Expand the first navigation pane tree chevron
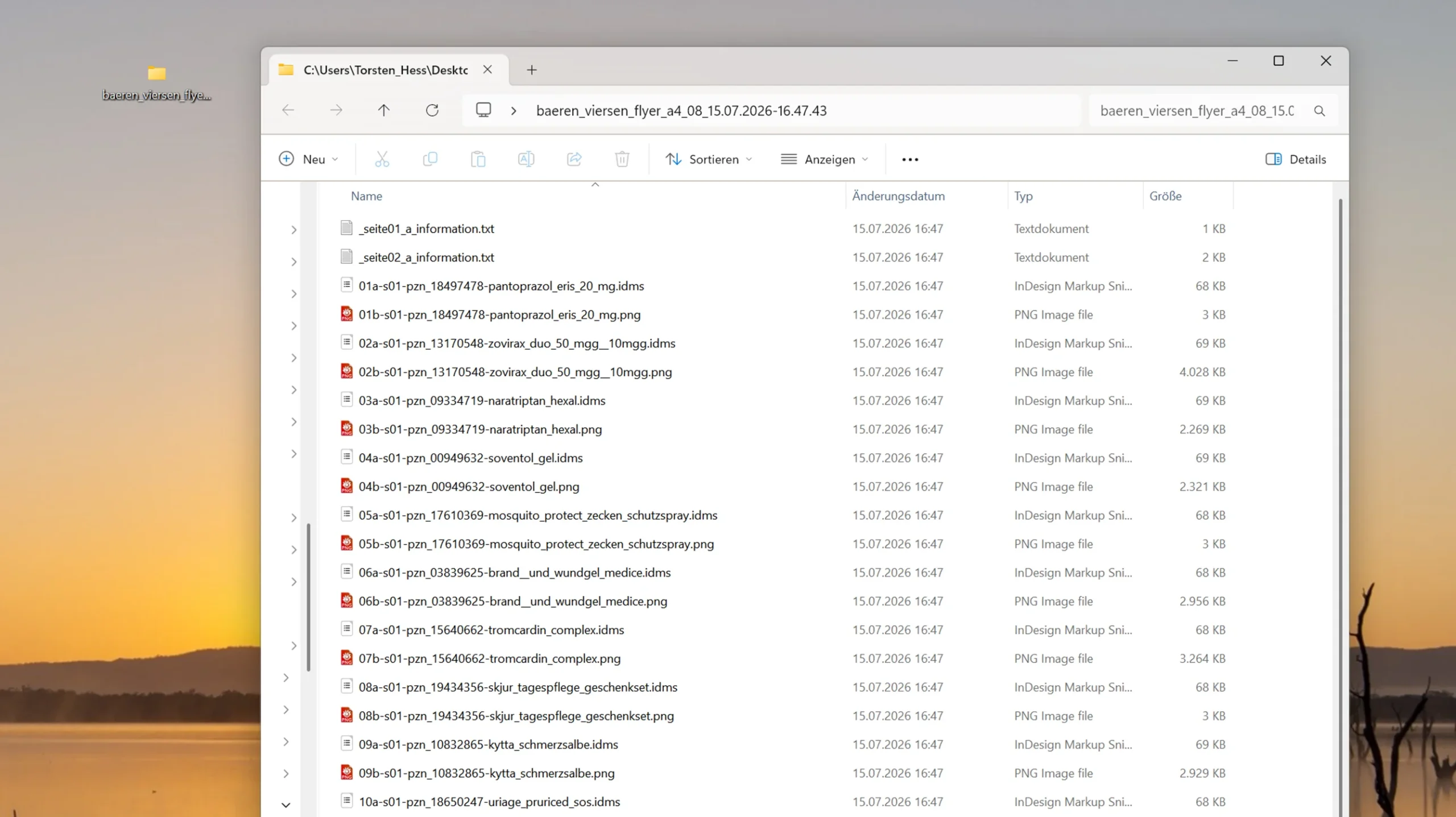This screenshot has height=817, width=1456. pos(293,230)
